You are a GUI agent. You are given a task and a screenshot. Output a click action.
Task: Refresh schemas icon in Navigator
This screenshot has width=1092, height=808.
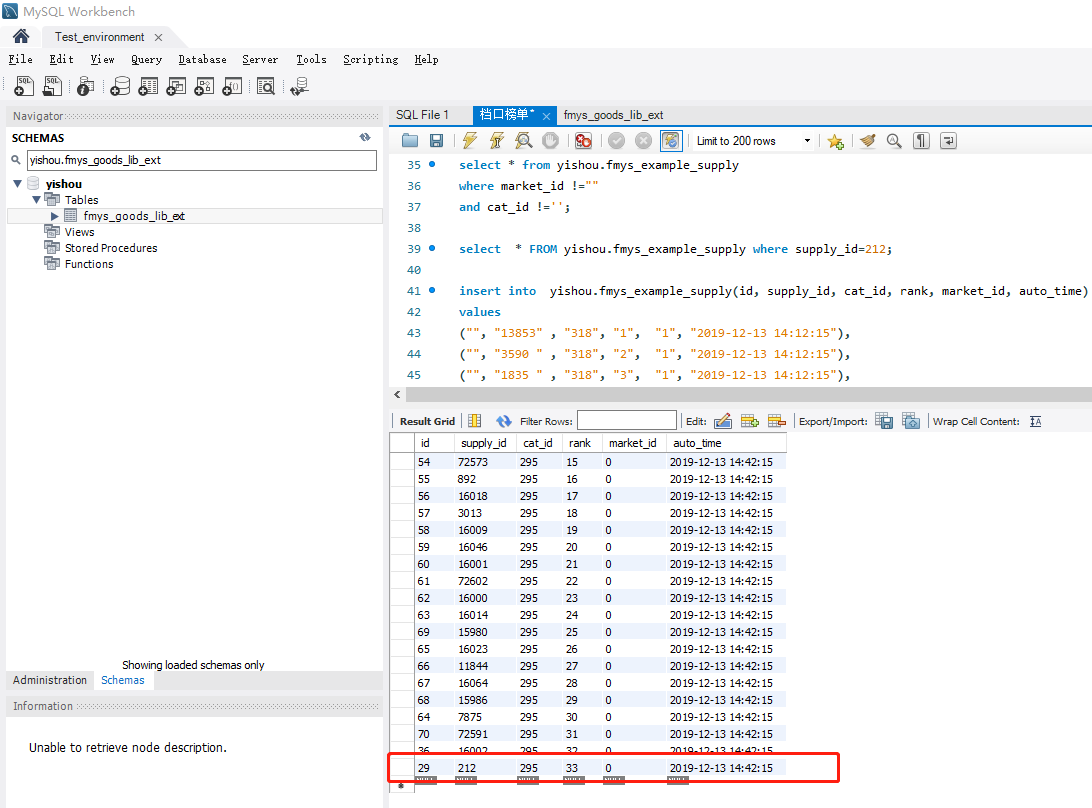tap(365, 137)
